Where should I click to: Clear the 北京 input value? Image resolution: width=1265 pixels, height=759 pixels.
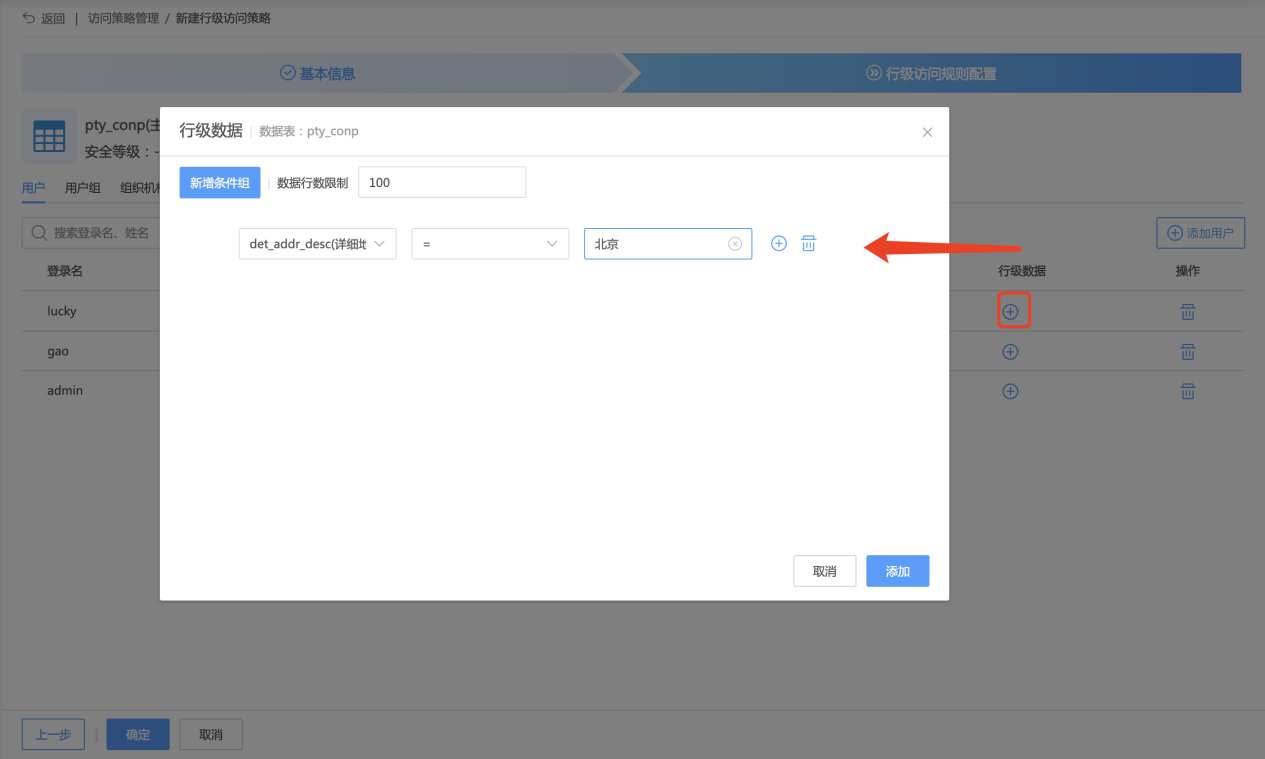[x=735, y=244]
